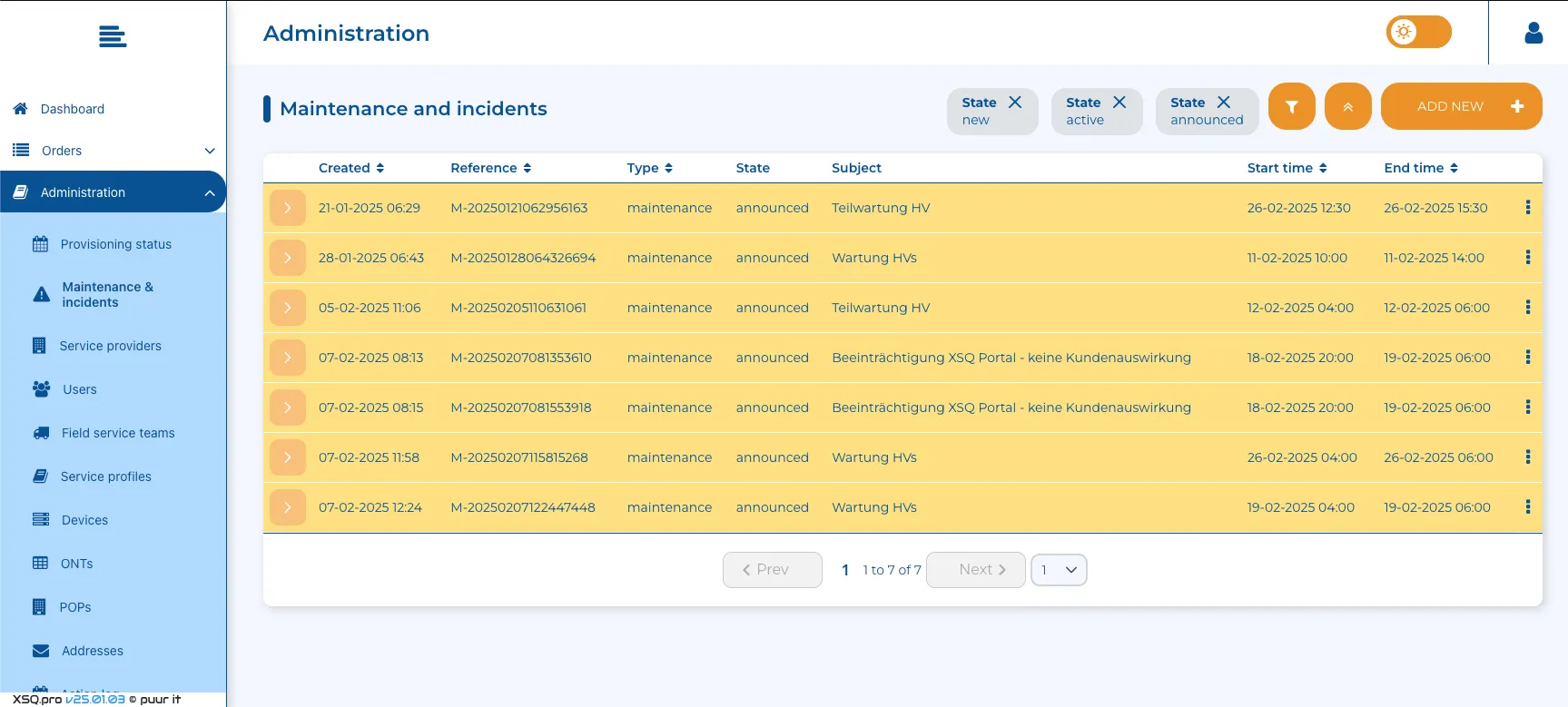1568x707 pixels.
Task: Expand row M-20250128064326694
Action: pos(288,258)
